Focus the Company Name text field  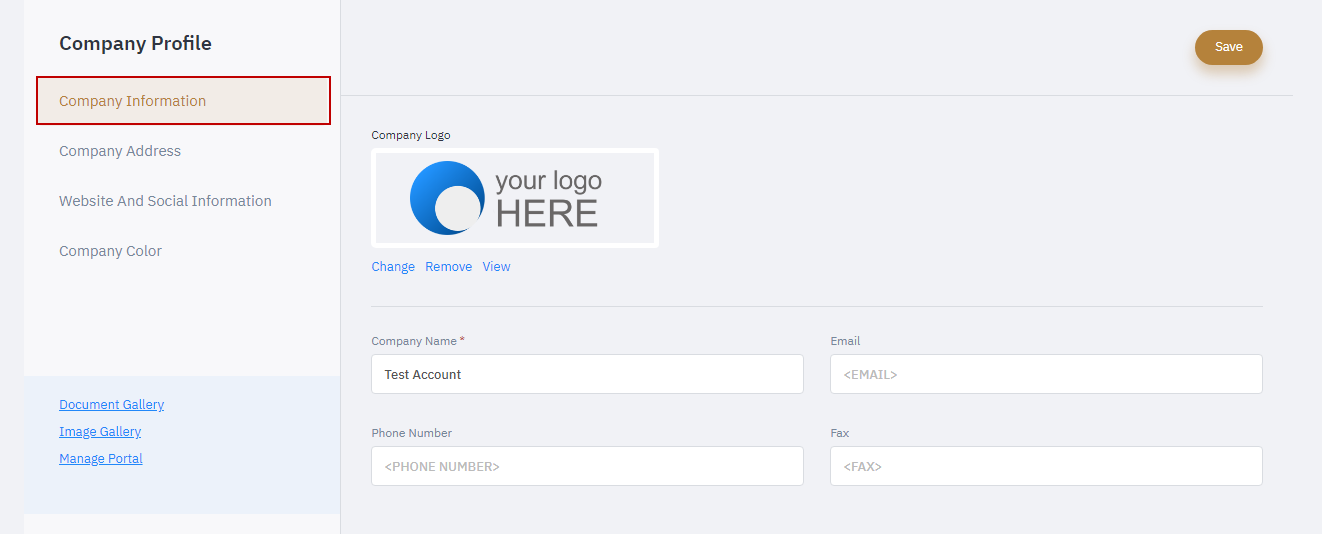coord(587,374)
